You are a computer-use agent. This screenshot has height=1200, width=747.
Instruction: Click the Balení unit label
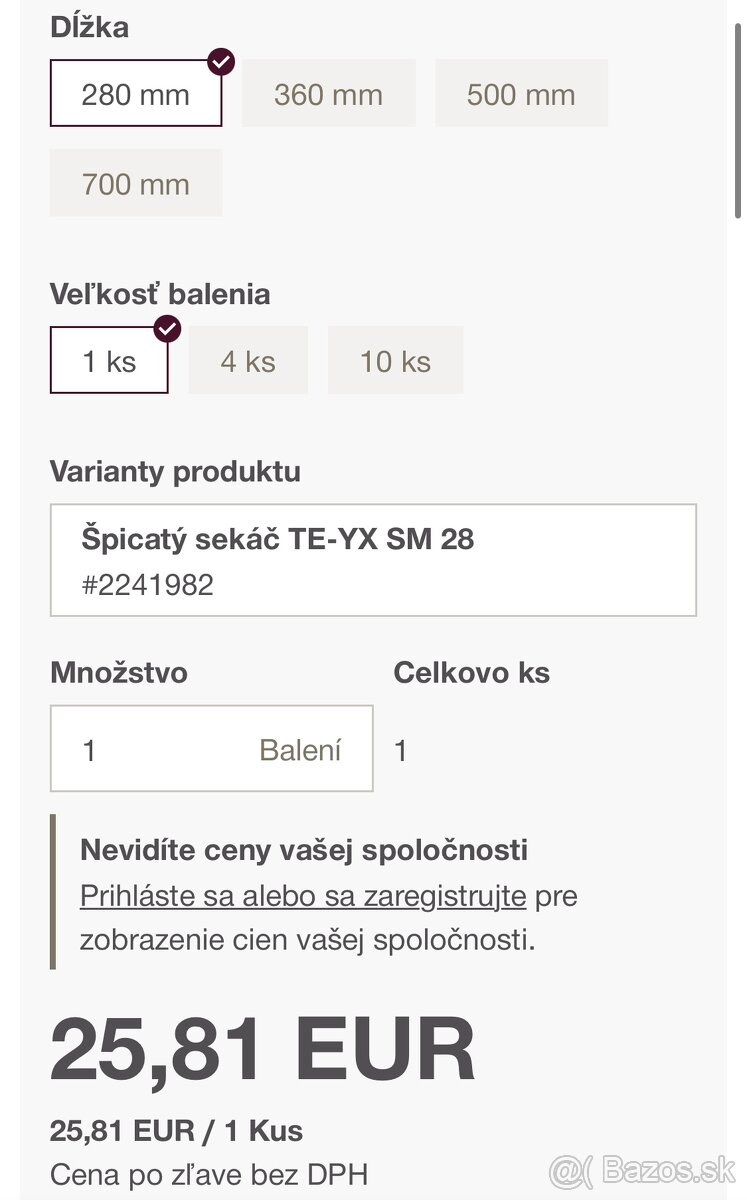(x=300, y=749)
